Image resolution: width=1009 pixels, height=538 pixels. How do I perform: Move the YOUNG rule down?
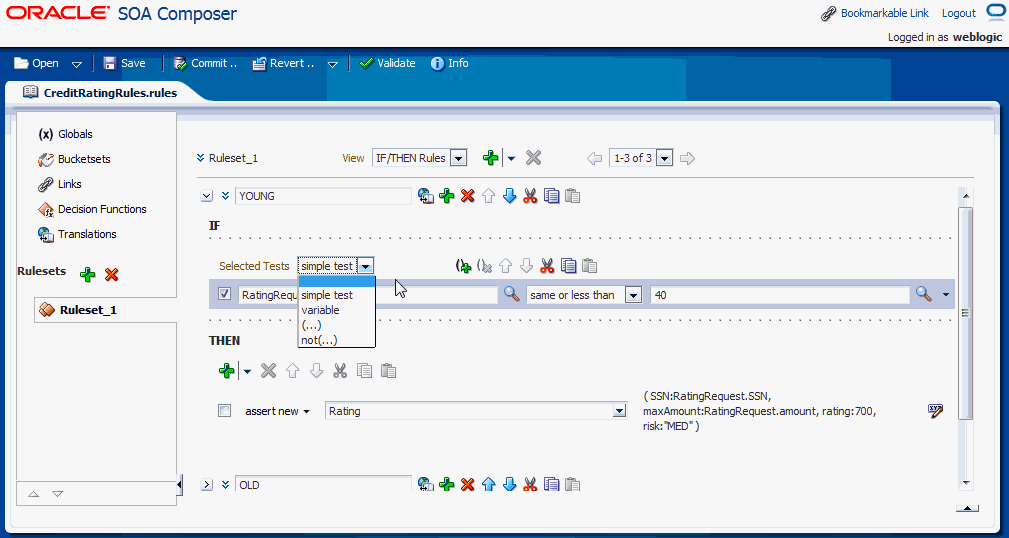(510, 196)
